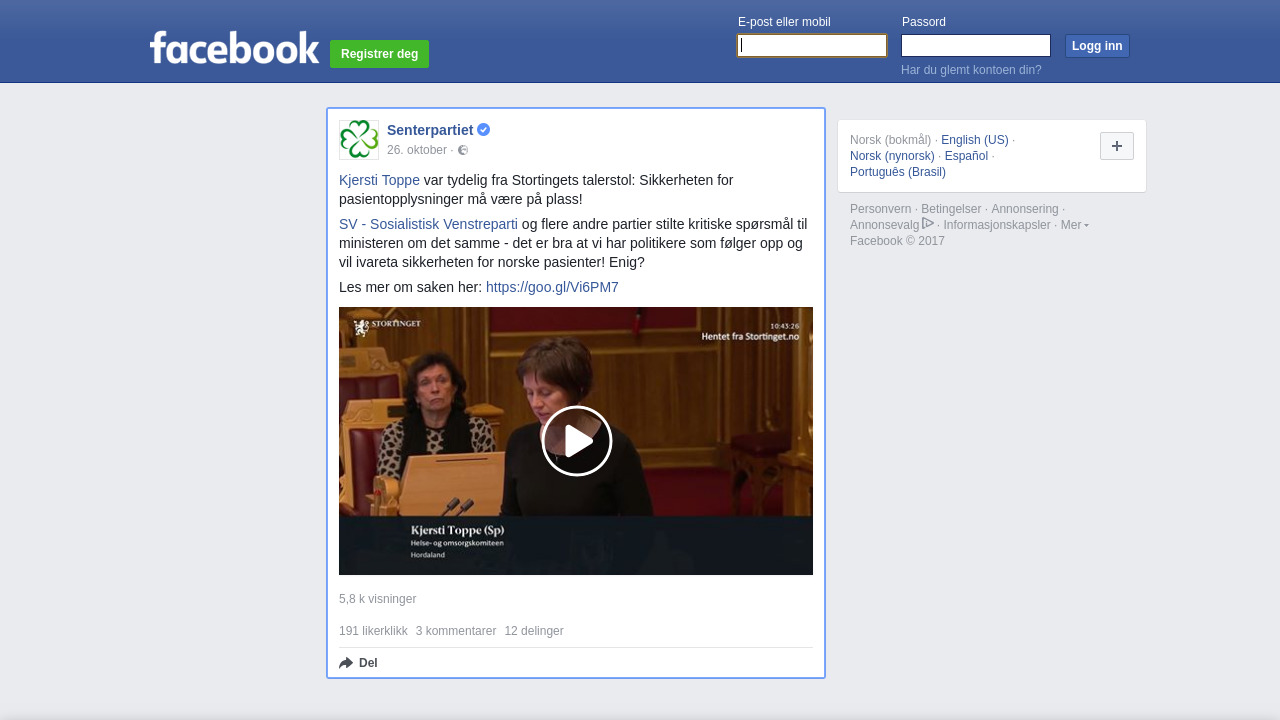Click the AdChoices triangle icon
The height and width of the screenshot is (720, 1280).
click(928, 223)
